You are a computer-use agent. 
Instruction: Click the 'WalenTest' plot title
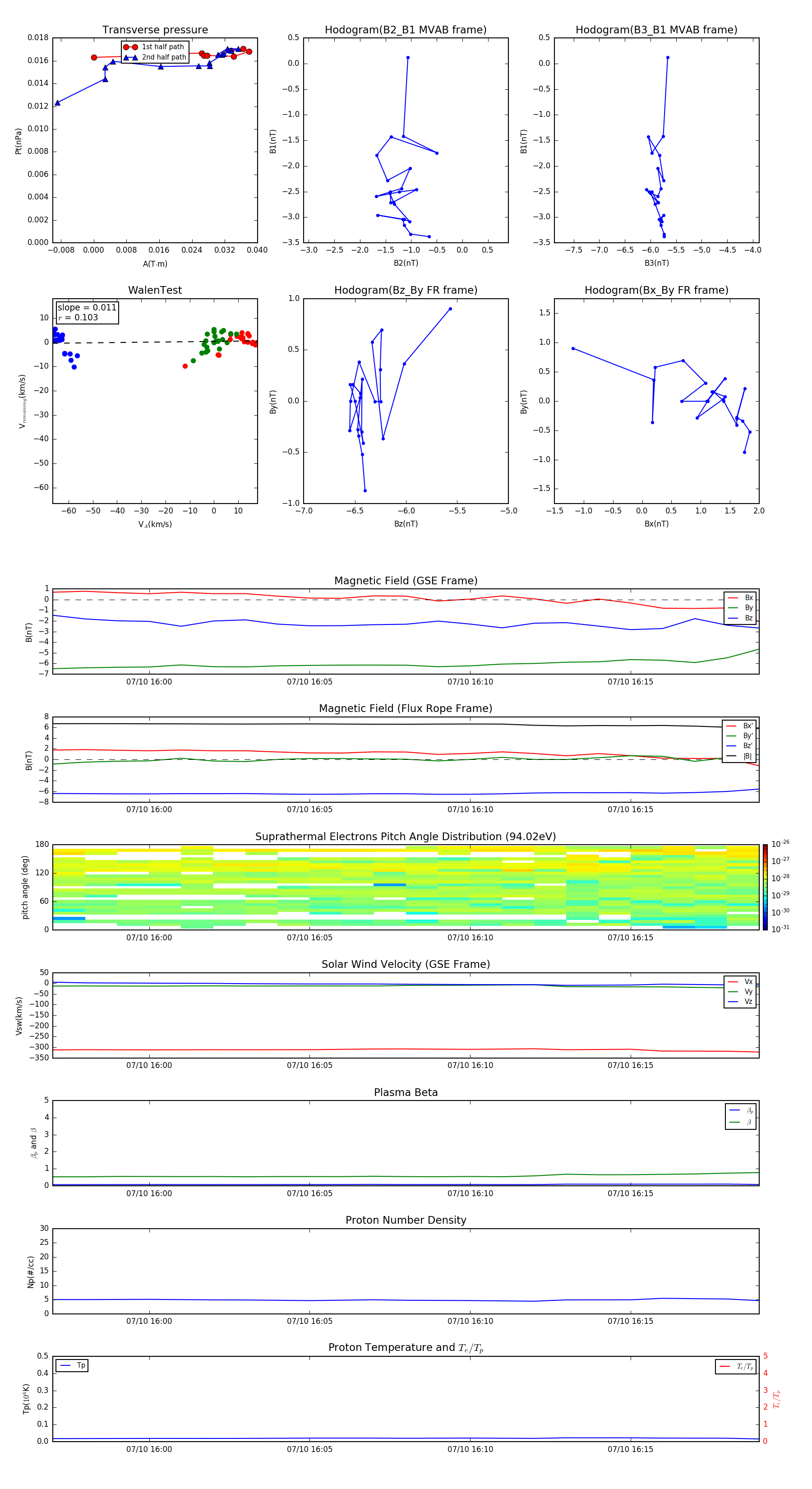[x=155, y=290]
